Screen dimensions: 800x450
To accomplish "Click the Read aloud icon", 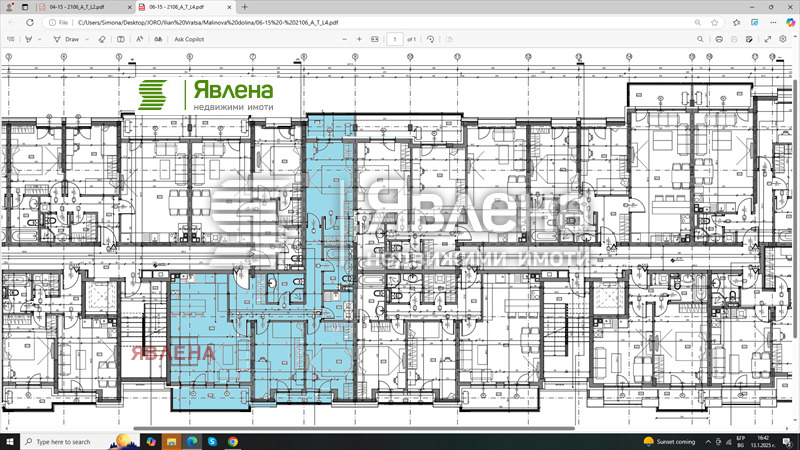I will (x=139, y=39).
